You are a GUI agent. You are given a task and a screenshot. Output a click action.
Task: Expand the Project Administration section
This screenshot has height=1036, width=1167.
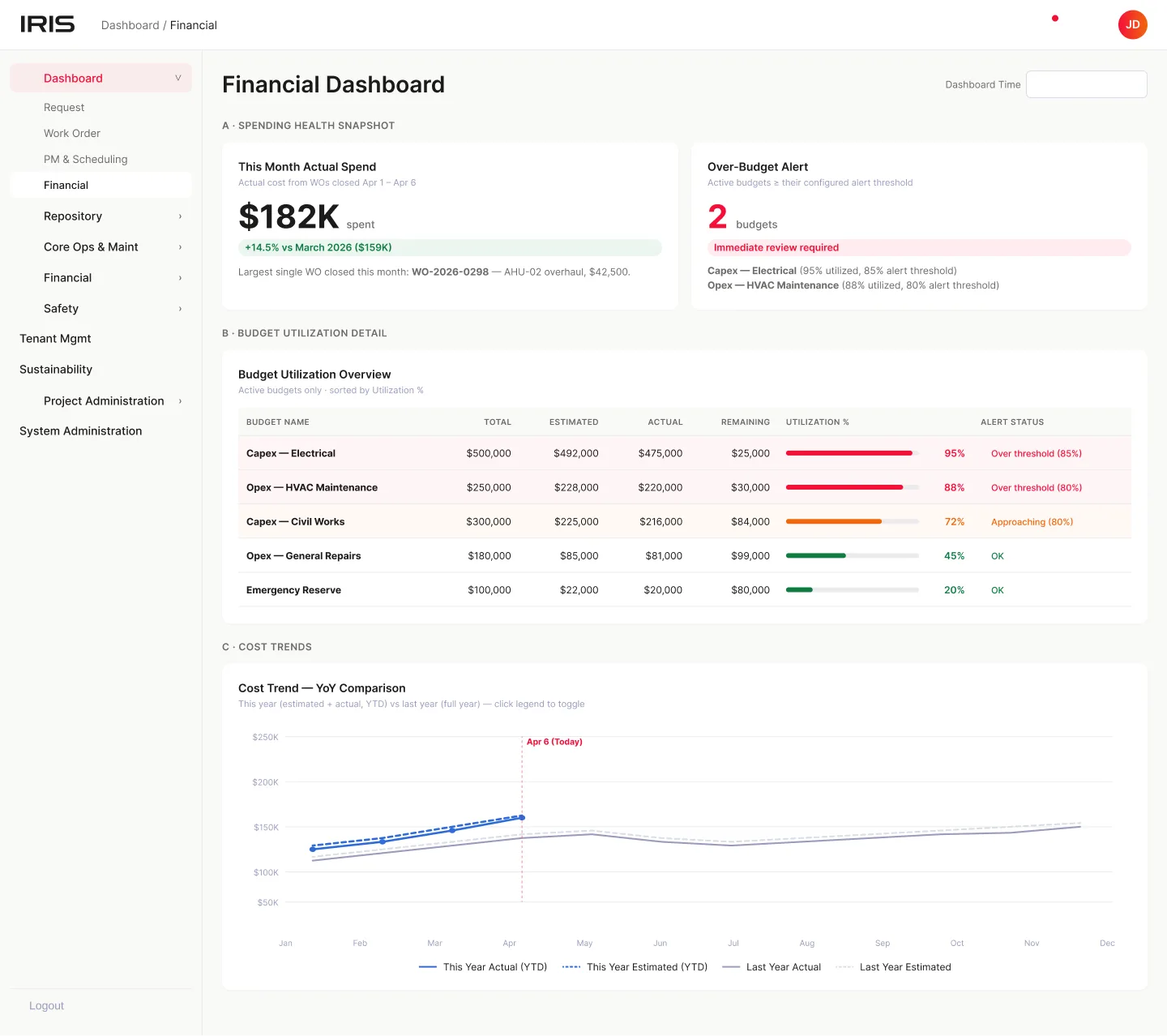click(100, 400)
